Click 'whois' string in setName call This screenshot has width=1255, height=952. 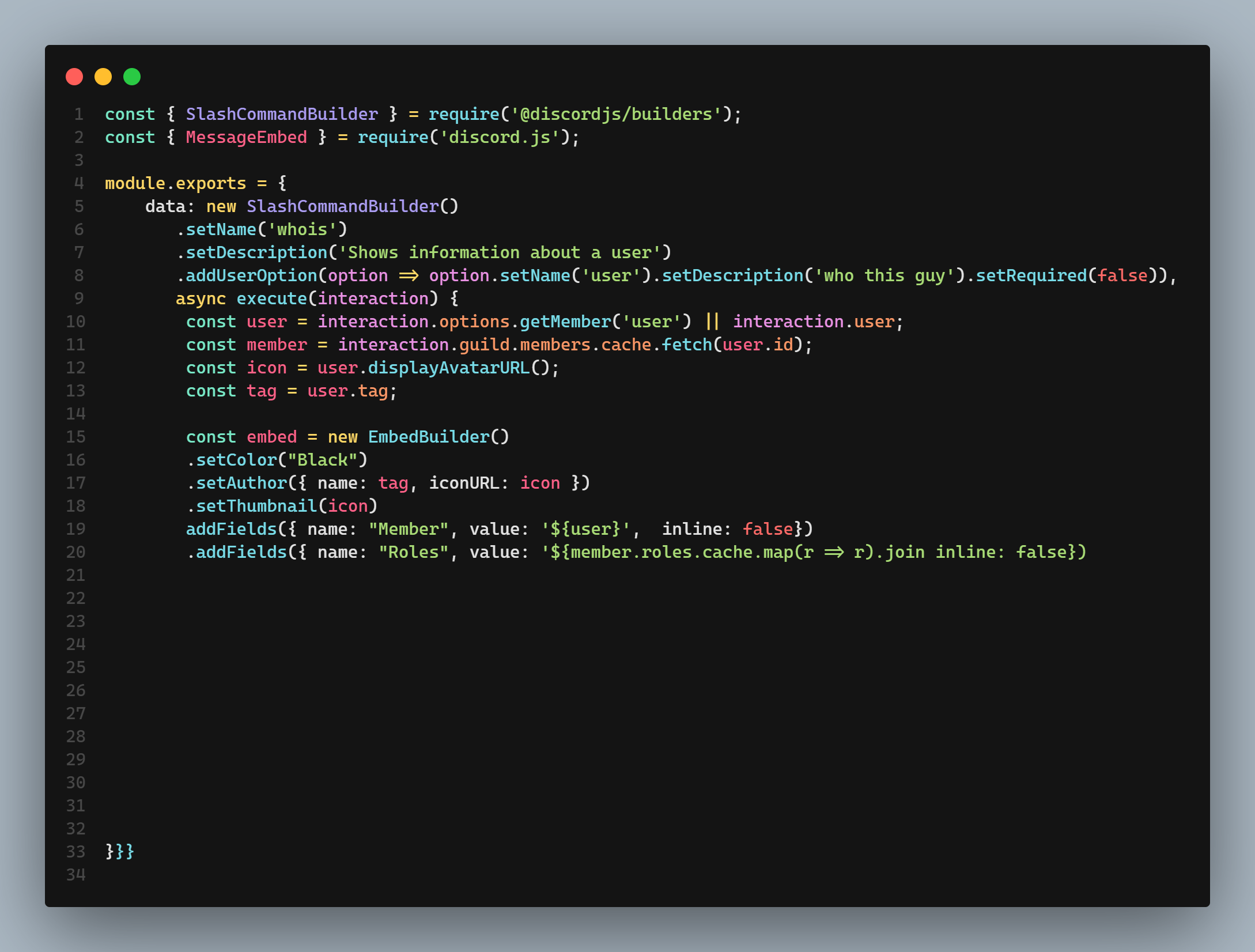pyautogui.click(x=302, y=229)
